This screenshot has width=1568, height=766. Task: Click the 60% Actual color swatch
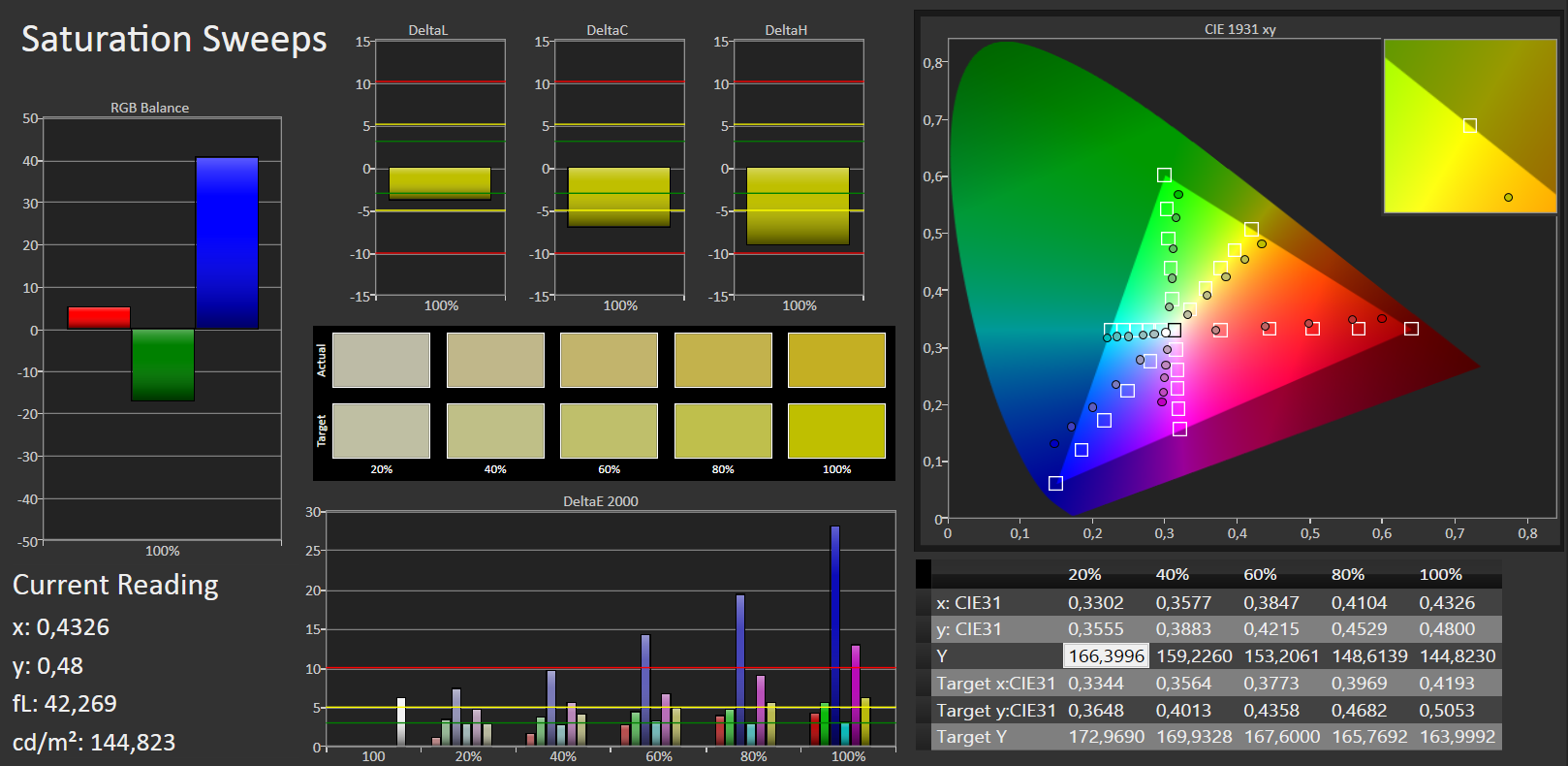coord(609,361)
